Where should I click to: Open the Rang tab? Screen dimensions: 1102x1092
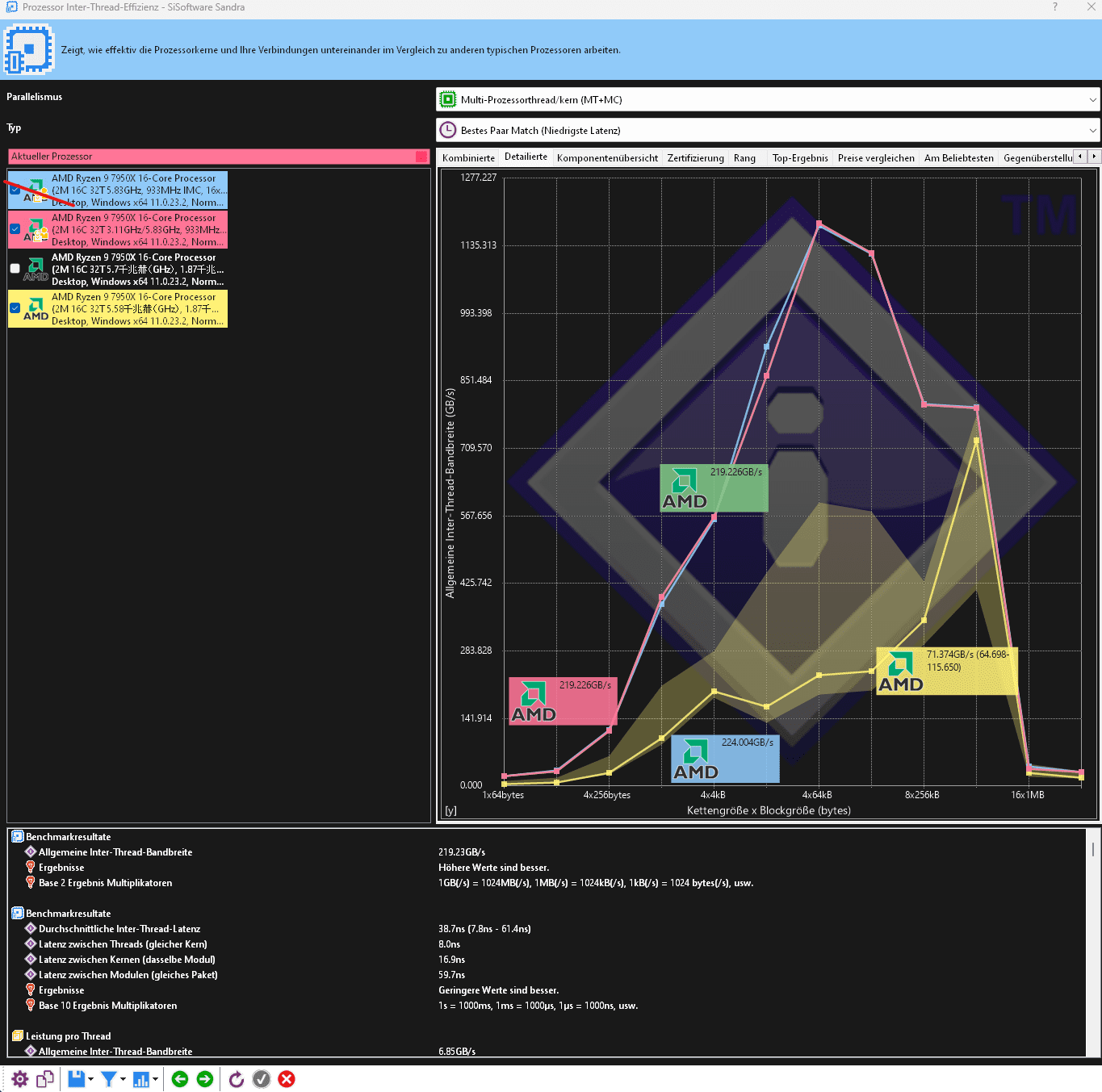744,158
